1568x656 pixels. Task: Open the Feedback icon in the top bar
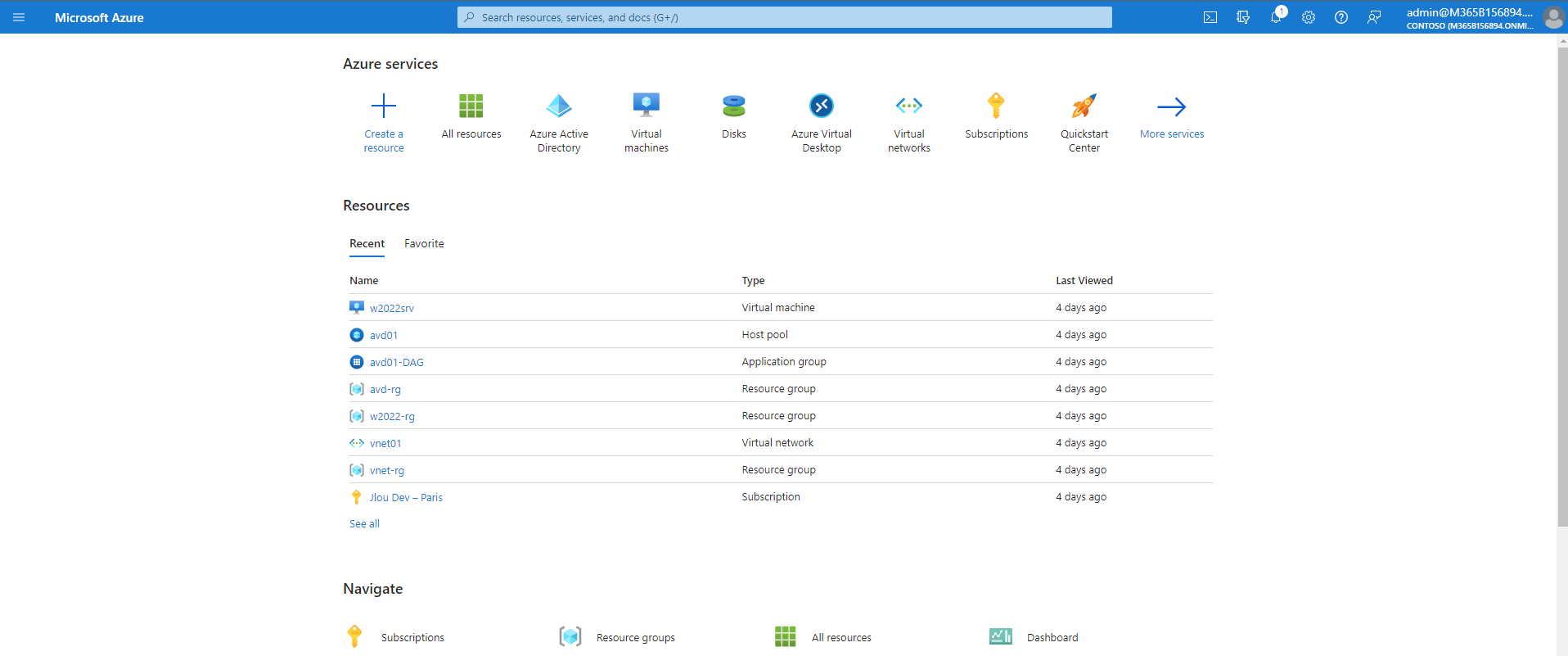click(x=1374, y=17)
